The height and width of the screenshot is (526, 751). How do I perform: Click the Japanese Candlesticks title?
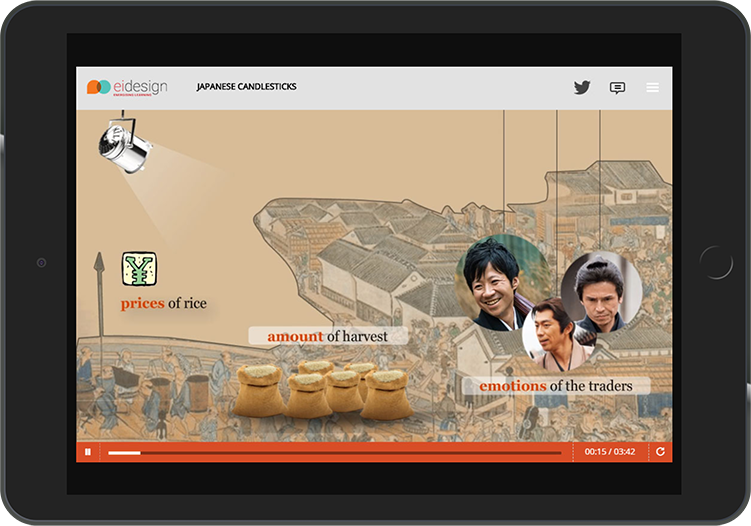pyautogui.click(x=246, y=87)
